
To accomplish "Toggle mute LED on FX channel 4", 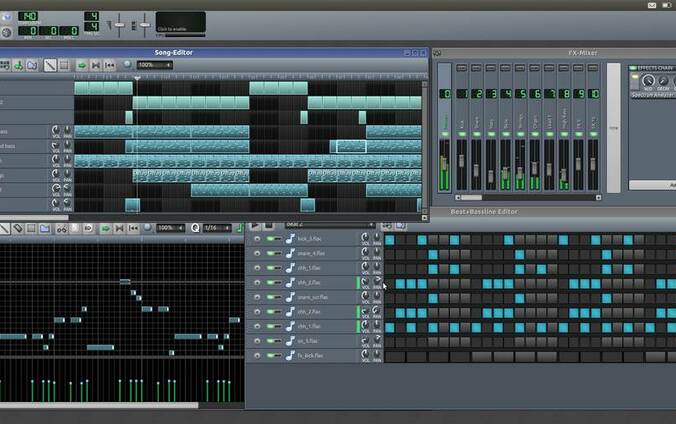I will coord(506,135).
